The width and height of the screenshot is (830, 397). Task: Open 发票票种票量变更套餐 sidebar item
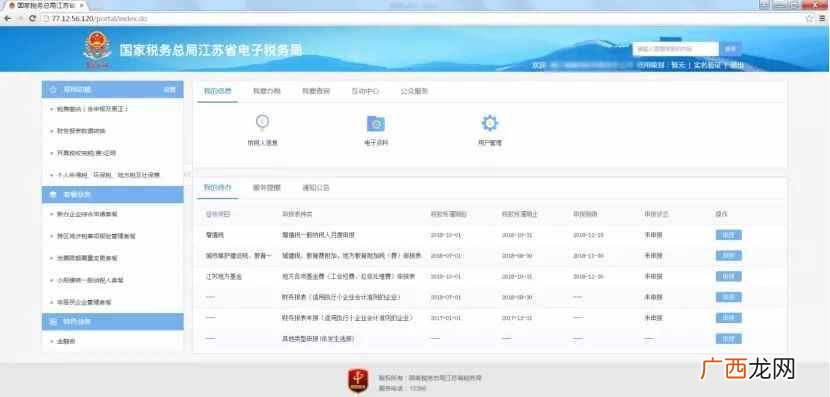pos(87,258)
